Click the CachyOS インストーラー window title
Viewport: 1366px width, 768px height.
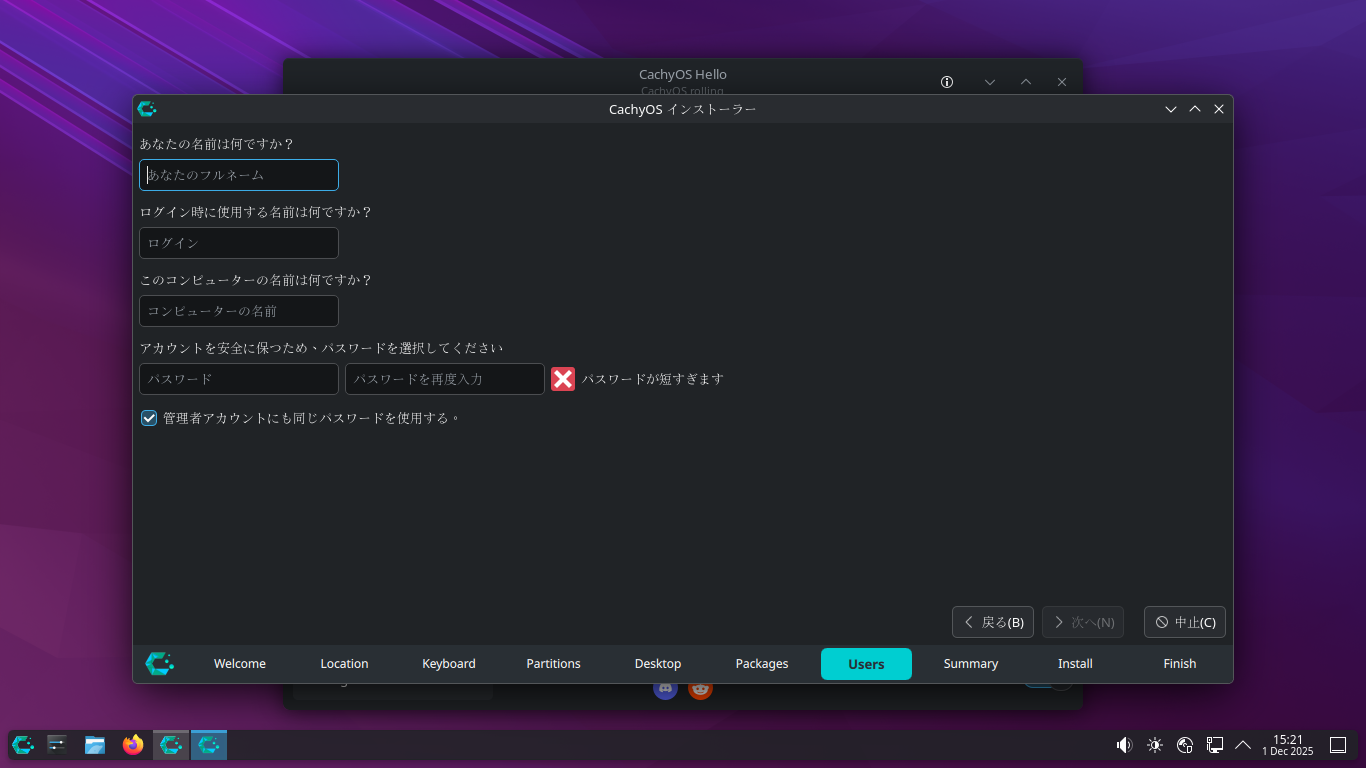(x=683, y=109)
